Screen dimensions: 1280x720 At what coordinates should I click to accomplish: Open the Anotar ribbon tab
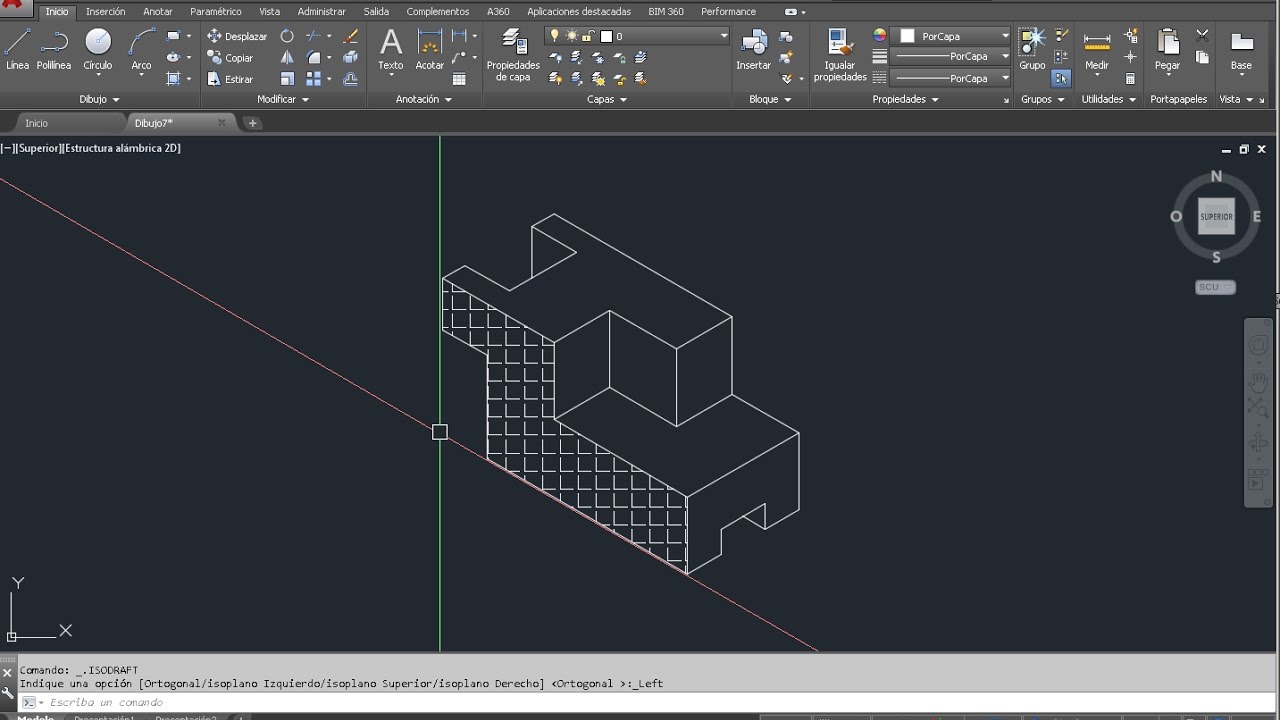click(158, 11)
